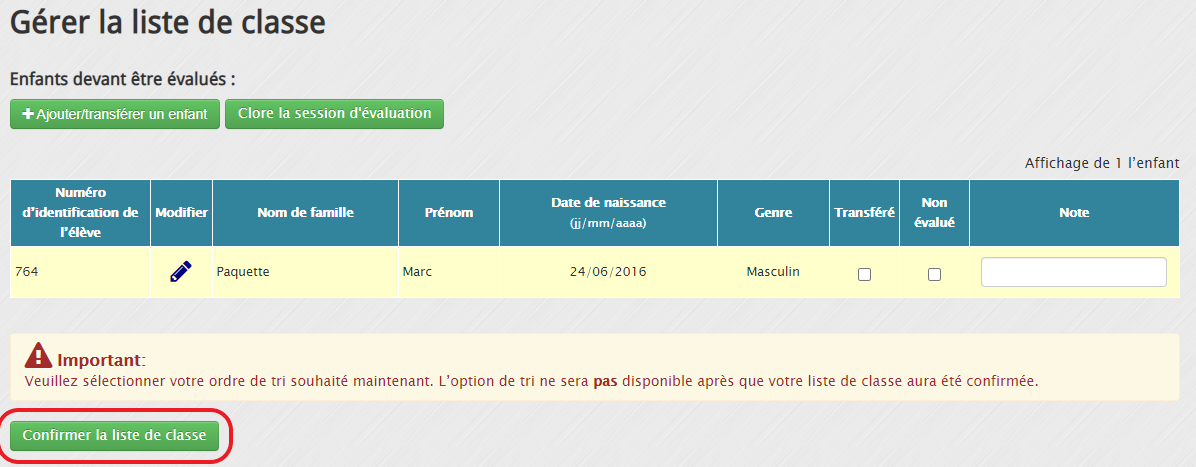Click the Numéro d'identification de l'élève header
Viewport: 1196px width, 467px height.
(x=81, y=213)
